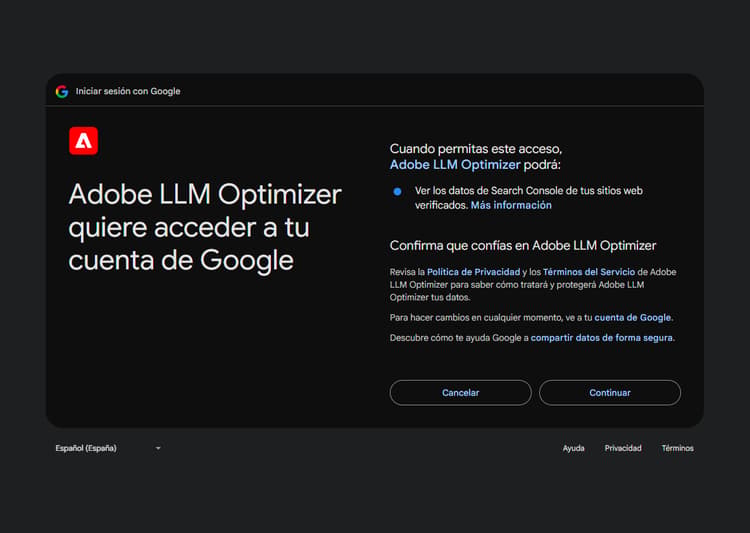
Task: Open compartir datos de forma segura link
Action: (601, 338)
